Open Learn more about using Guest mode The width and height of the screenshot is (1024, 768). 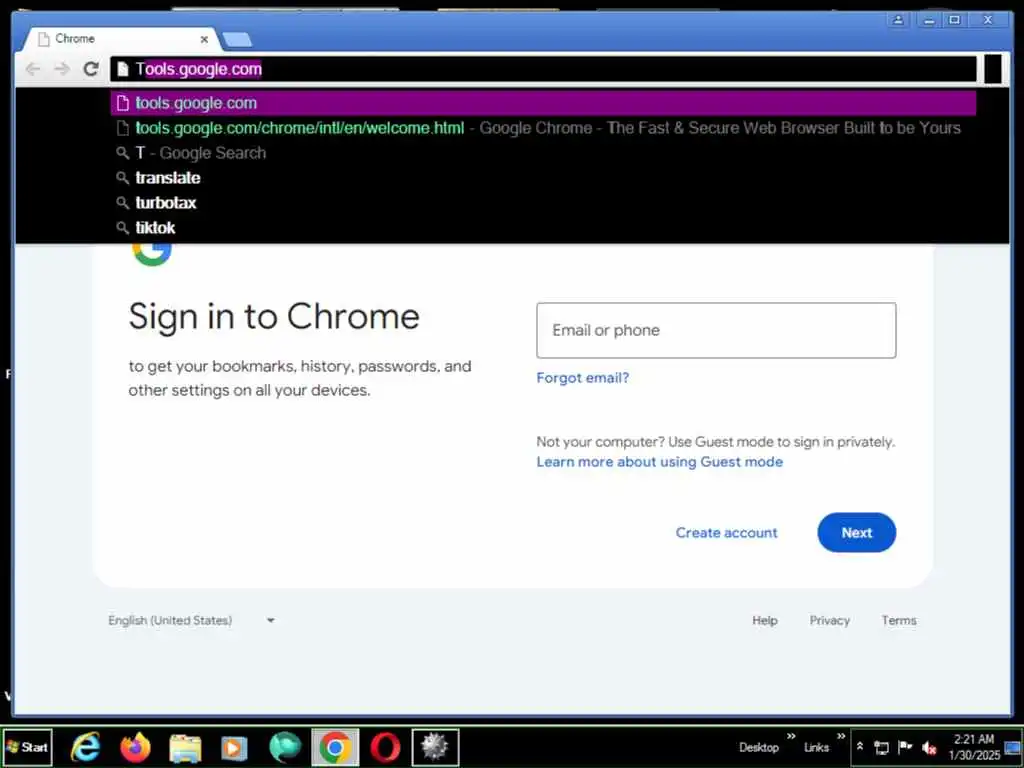(660, 462)
